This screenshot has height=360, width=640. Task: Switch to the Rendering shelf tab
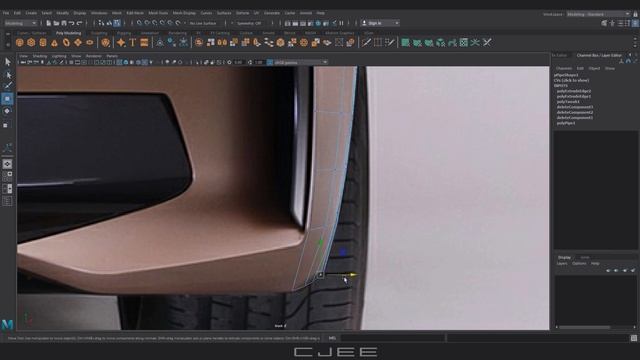coord(178,33)
